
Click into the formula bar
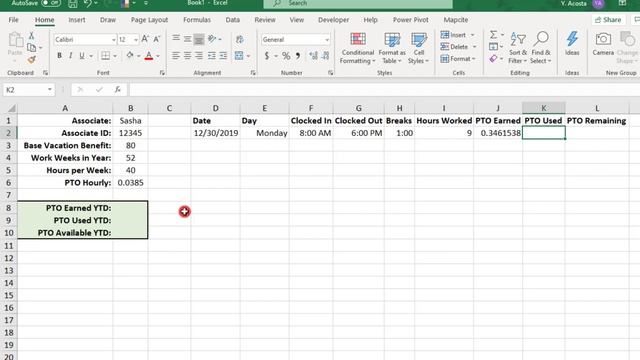click(384, 89)
